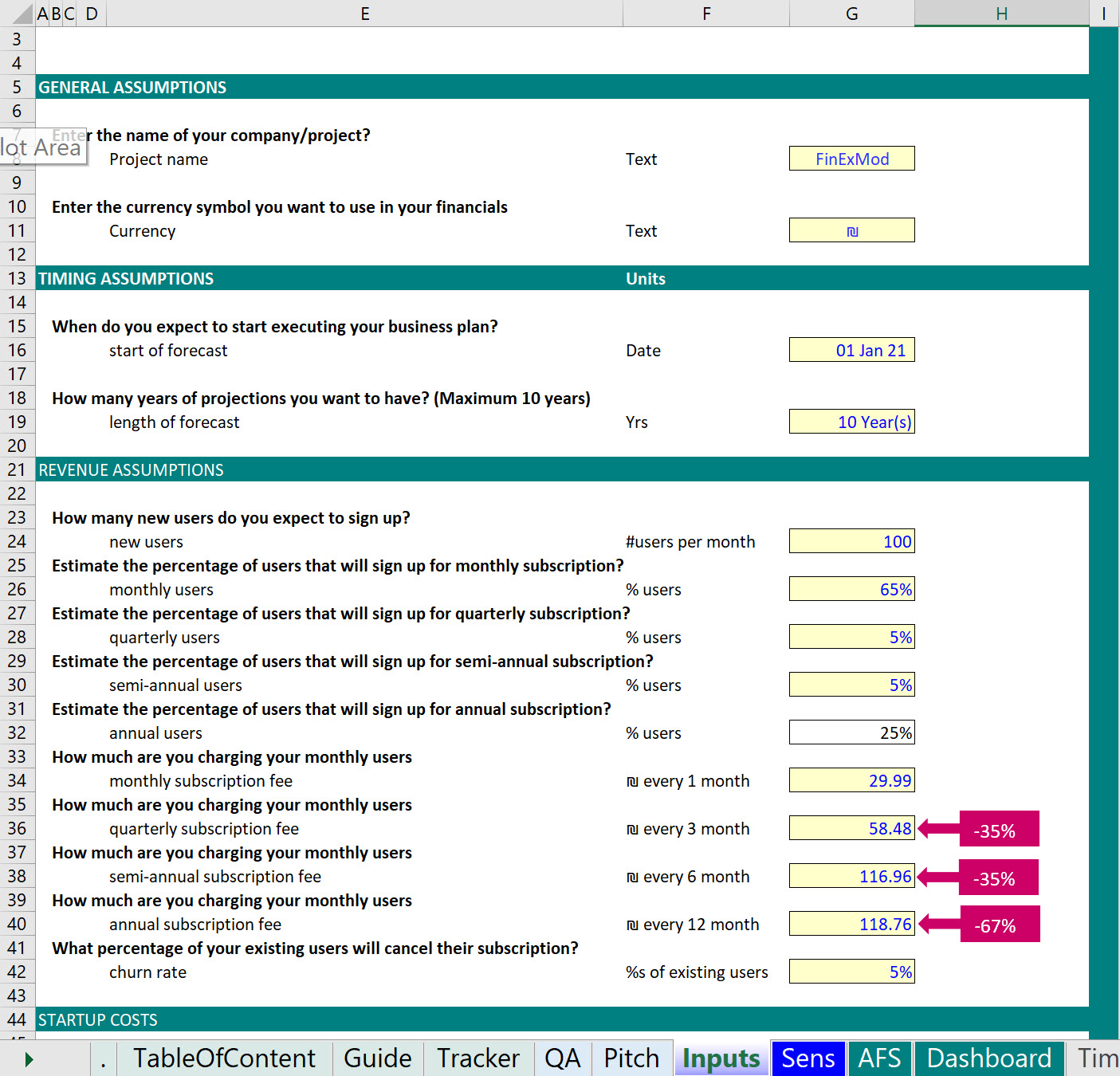Select the semi-annual fee 116.96 cell

(x=852, y=876)
